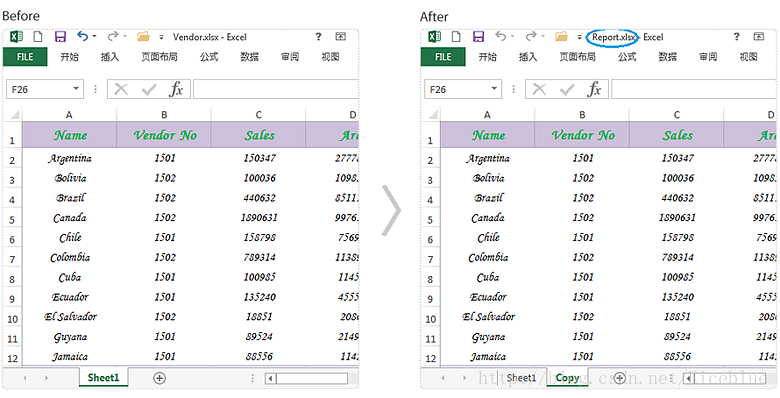Open Customize Quick Access dropdown in Vendor.xlsx
Image resolution: width=780 pixels, height=398 pixels.
pos(161,37)
